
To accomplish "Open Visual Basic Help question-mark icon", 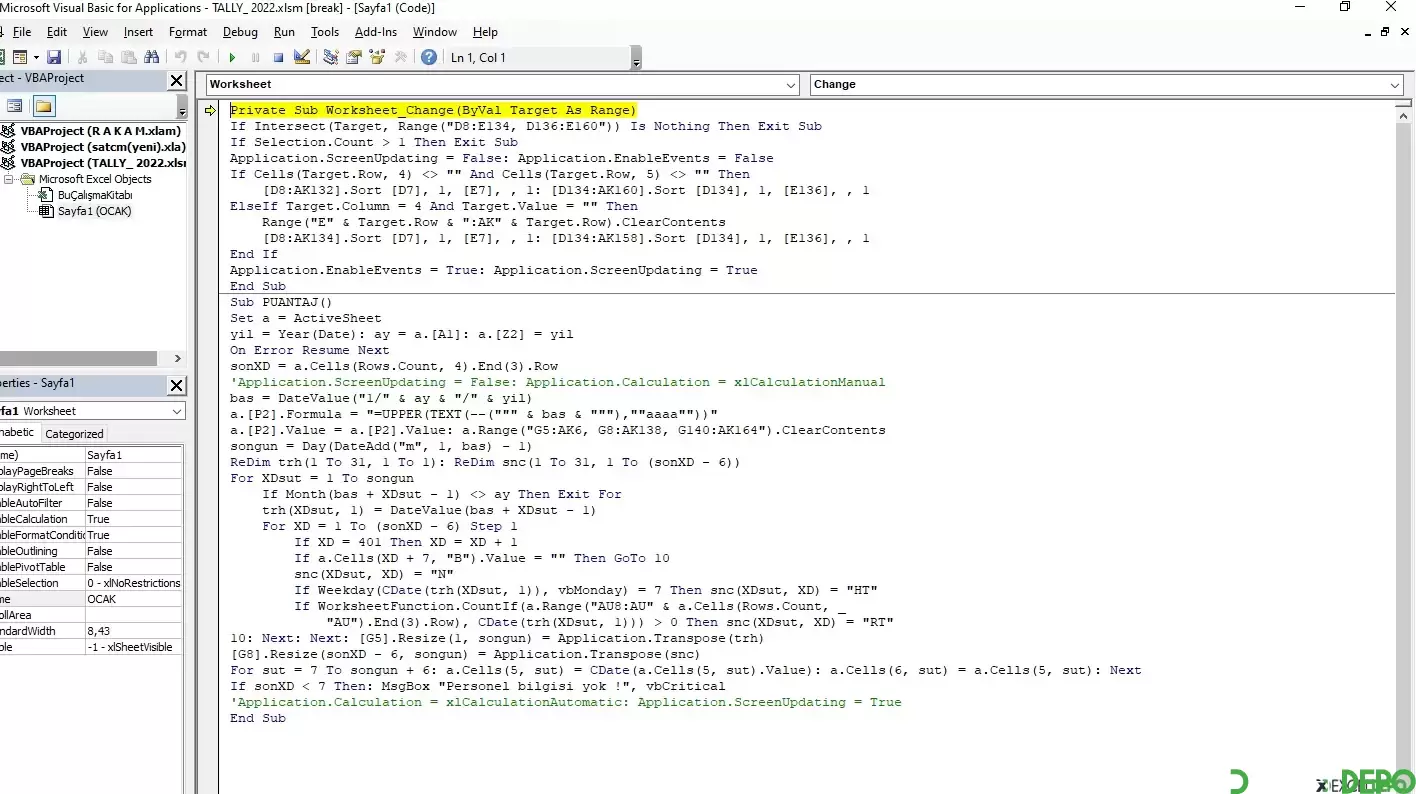I will [x=429, y=58].
